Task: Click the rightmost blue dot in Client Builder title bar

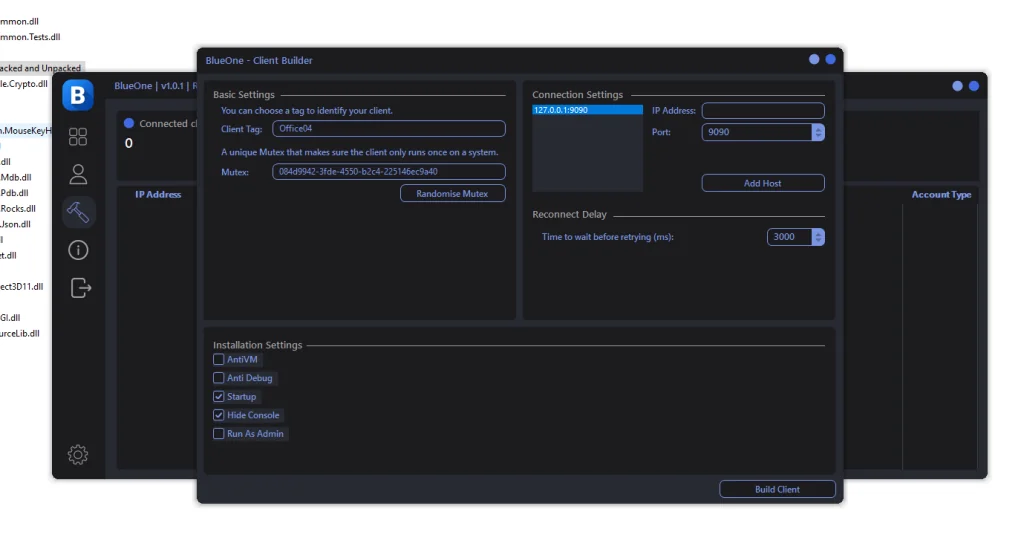Action: (830, 60)
